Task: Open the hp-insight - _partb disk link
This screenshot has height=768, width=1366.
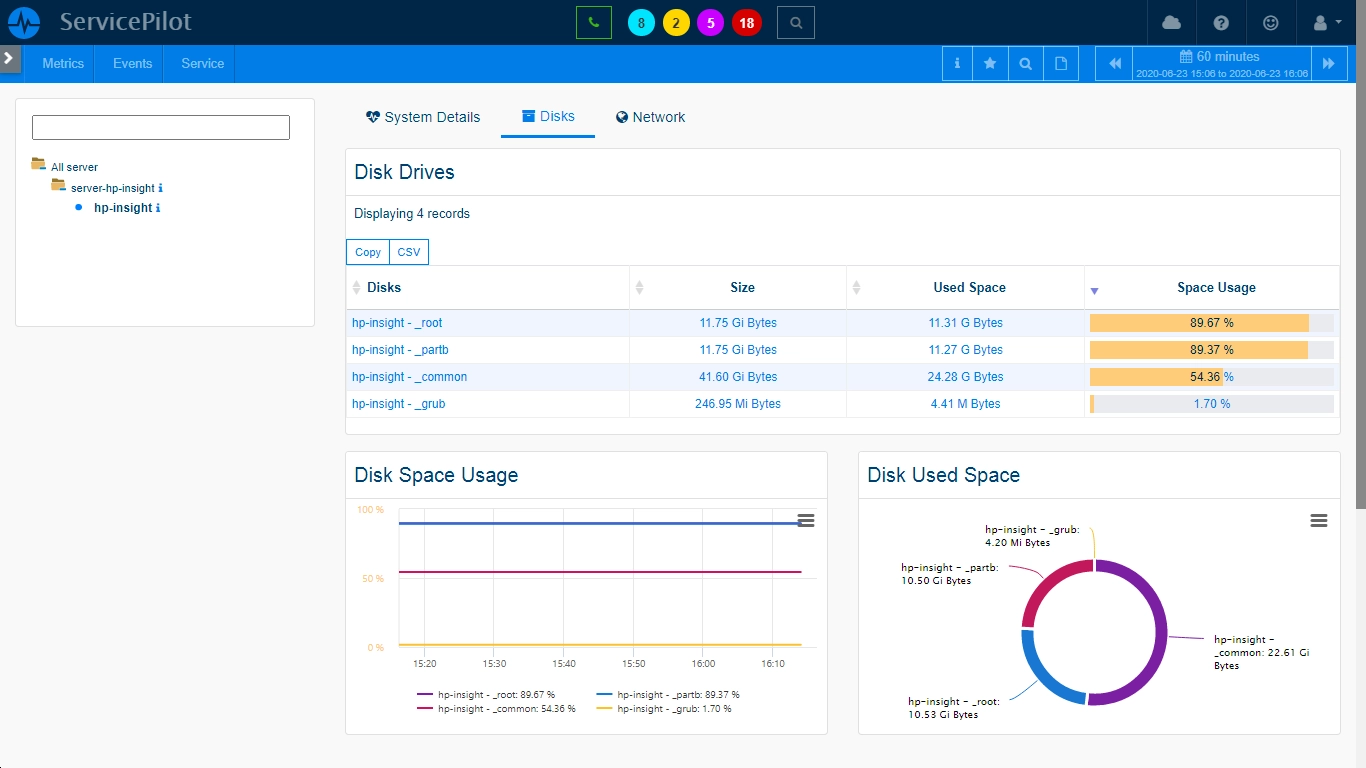Action: pyautogui.click(x=400, y=350)
